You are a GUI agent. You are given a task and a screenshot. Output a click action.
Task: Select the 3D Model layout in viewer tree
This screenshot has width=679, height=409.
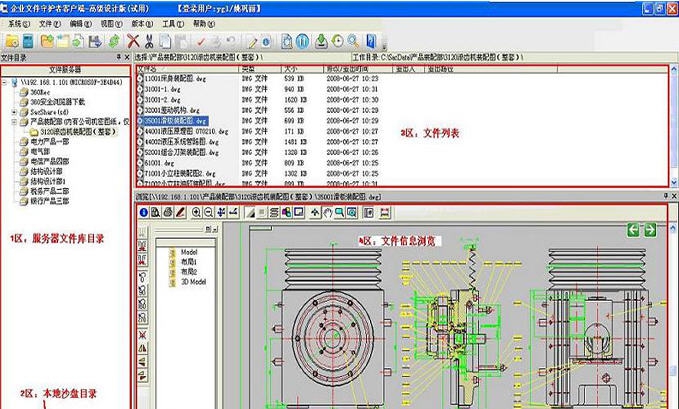point(193,282)
